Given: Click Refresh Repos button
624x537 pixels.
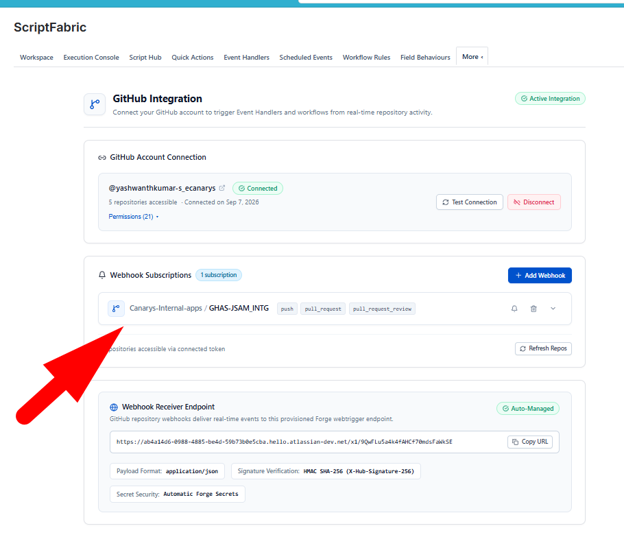Looking at the screenshot, I should [543, 349].
